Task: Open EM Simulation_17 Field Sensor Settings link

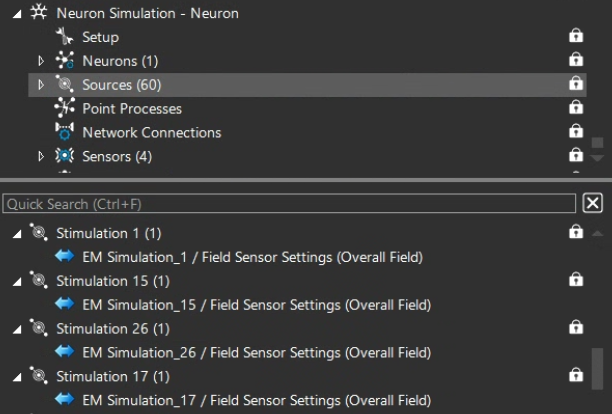Action: 256,400
